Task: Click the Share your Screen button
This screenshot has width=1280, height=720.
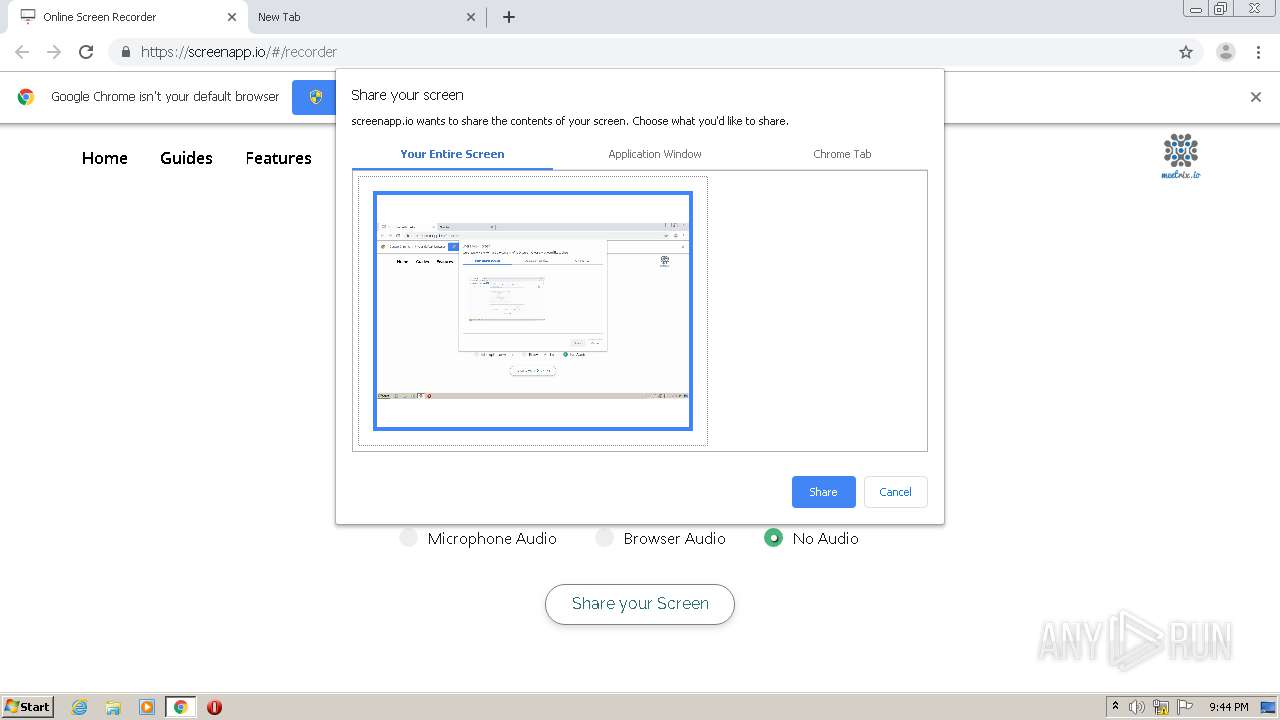Action: [x=640, y=604]
